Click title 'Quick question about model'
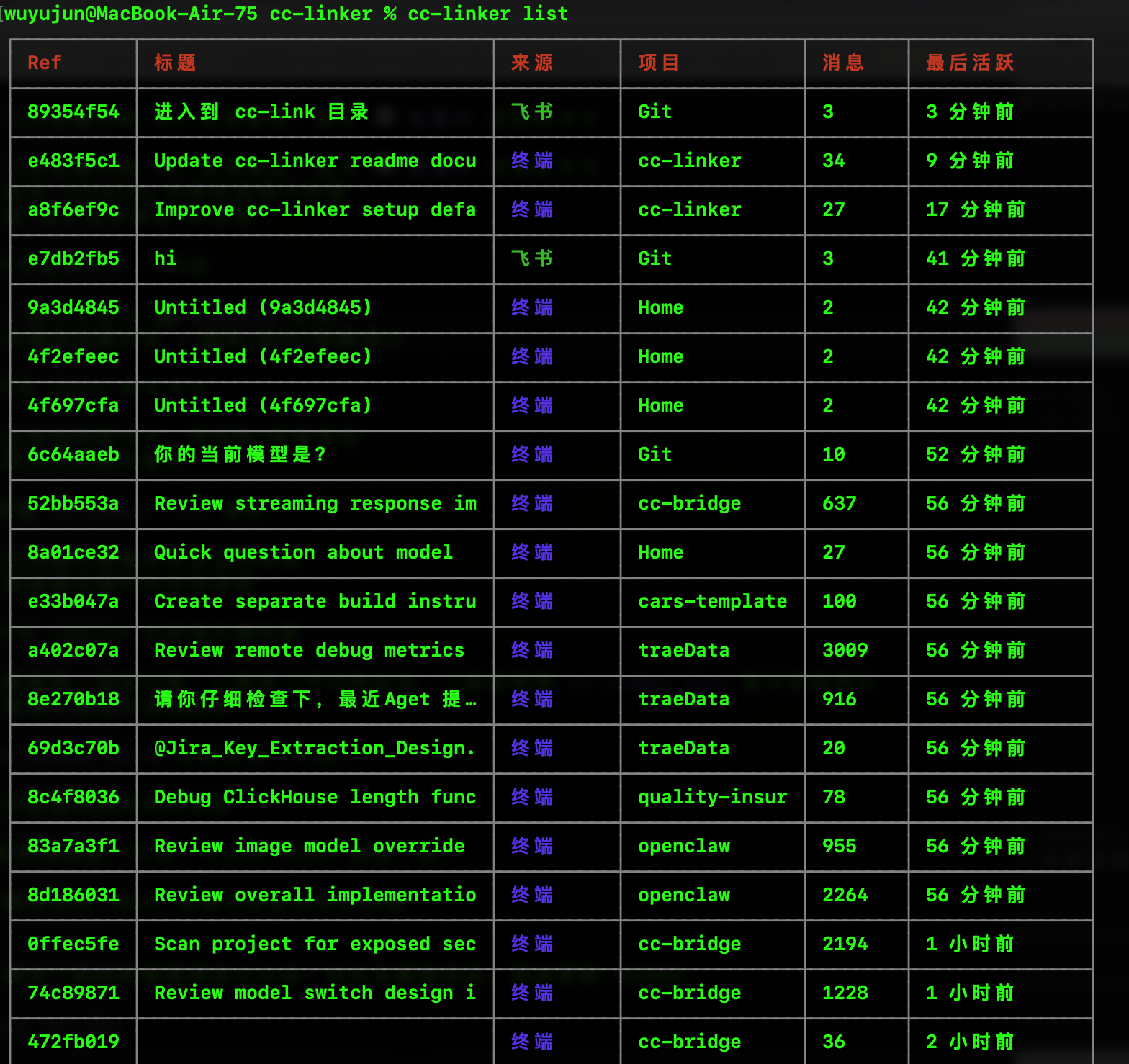The image size is (1129, 1064). [x=303, y=553]
